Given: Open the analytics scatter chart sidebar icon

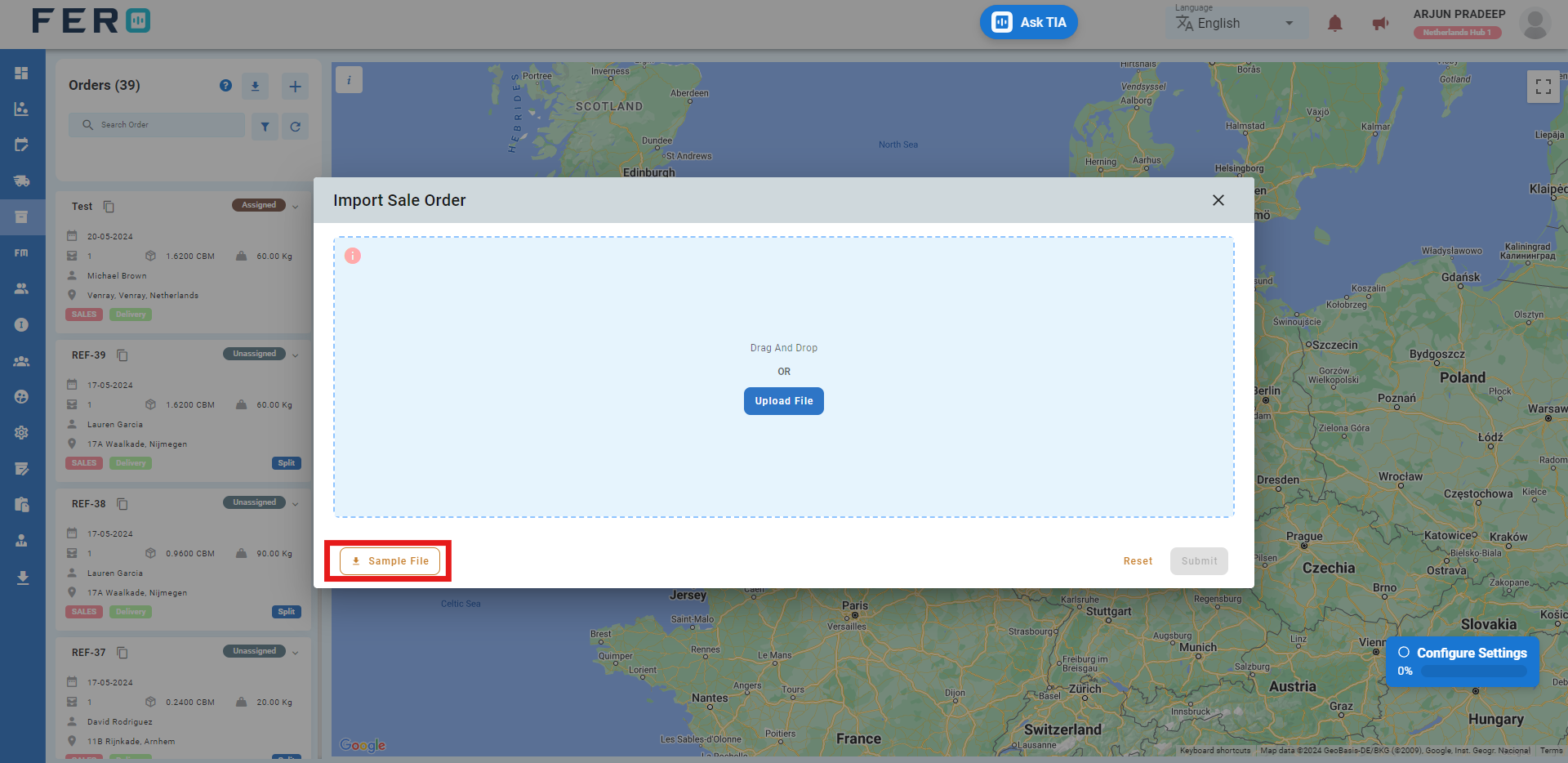Looking at the screenshot, I should 22,109.
